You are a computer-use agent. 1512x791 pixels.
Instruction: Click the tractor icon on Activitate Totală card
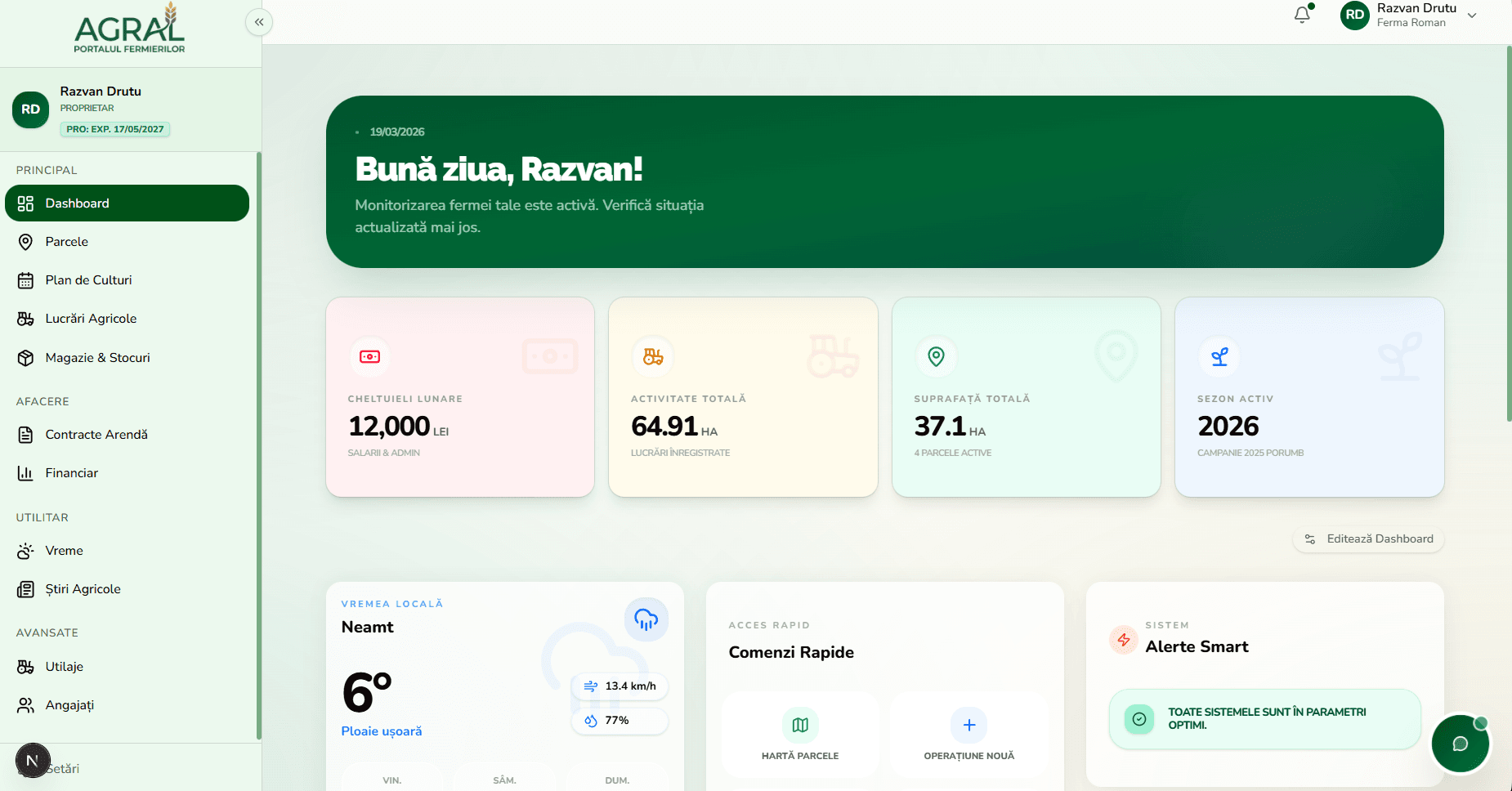653,357
